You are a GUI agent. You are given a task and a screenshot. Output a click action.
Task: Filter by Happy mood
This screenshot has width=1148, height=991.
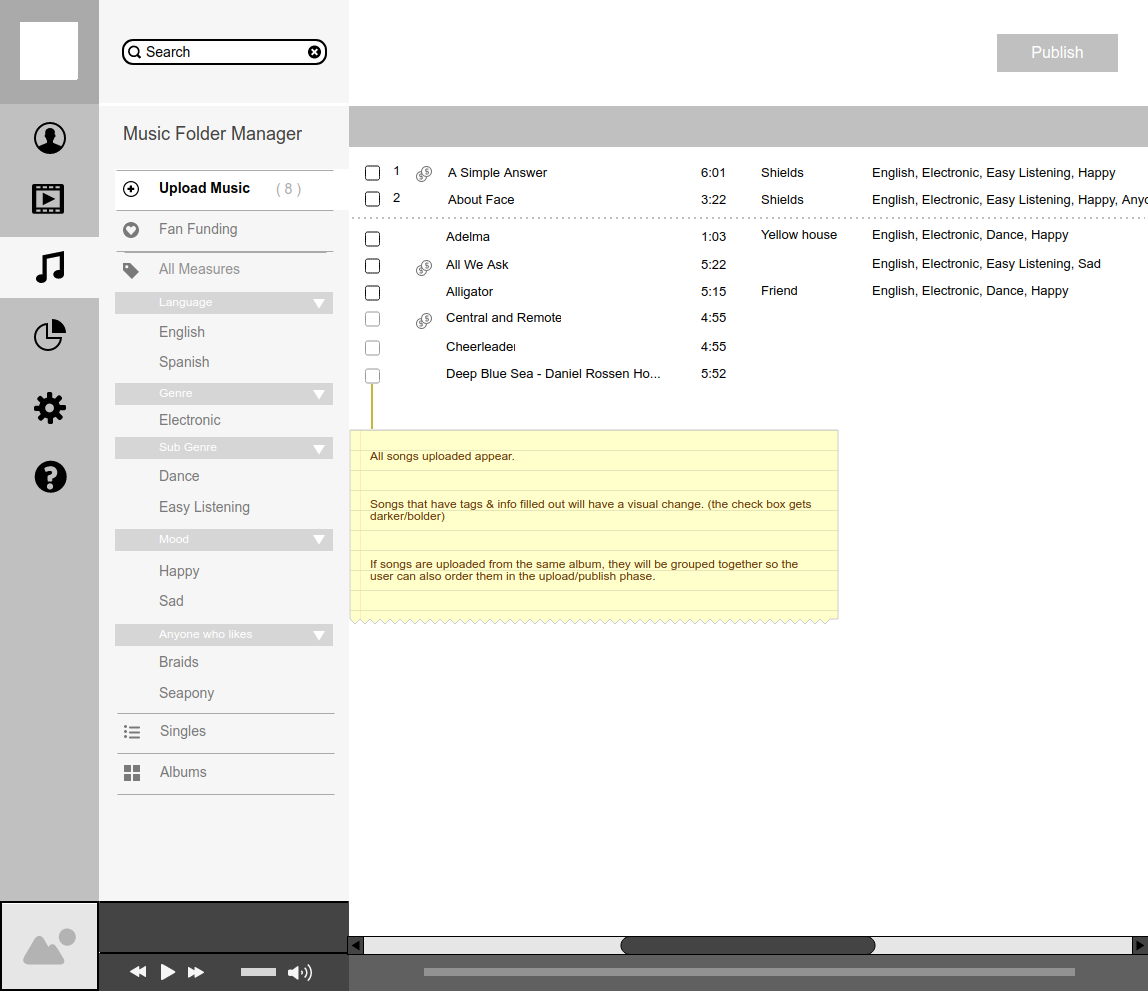click(179, 571)
